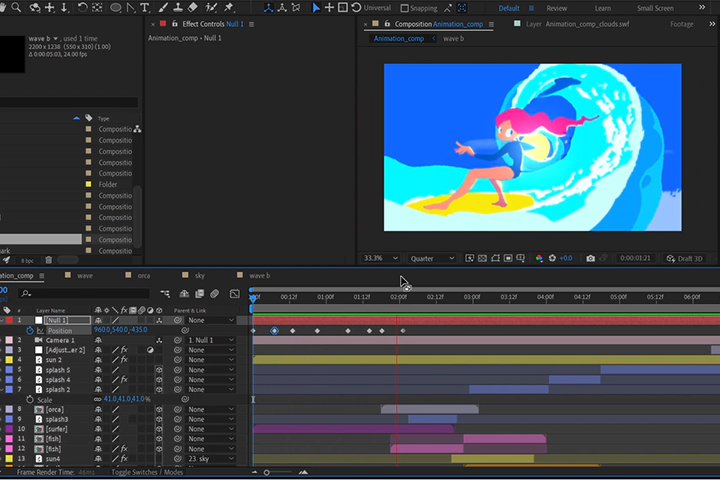Select the Eraser tool
The image size is (720, 480).
193,7
